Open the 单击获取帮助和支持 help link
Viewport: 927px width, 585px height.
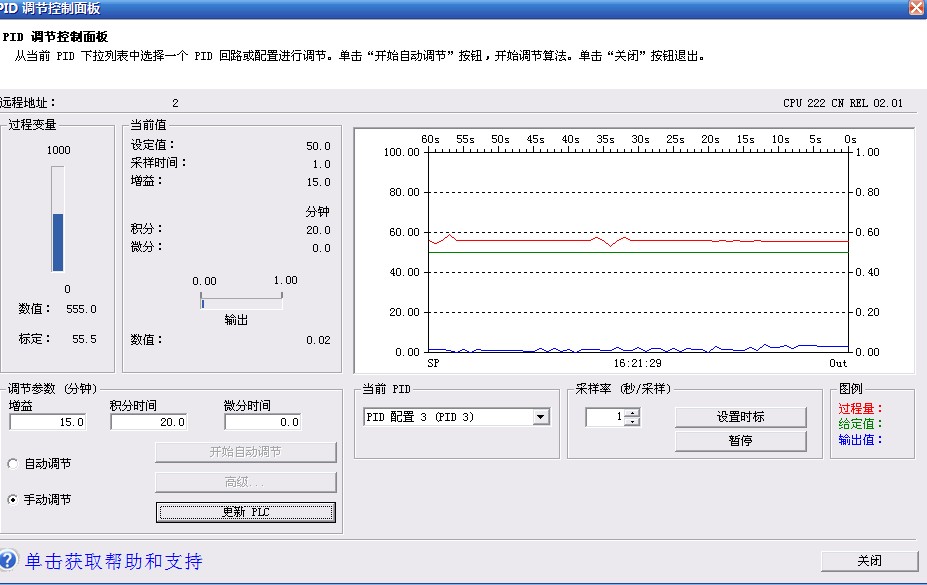click(113, 561)
